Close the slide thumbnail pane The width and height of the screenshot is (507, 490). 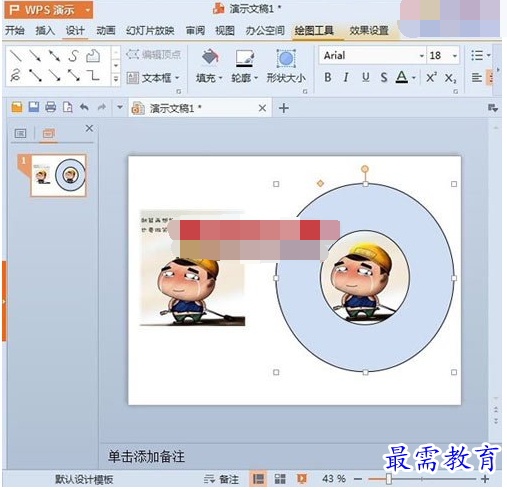pyautogui.click(x=89, y=128)
